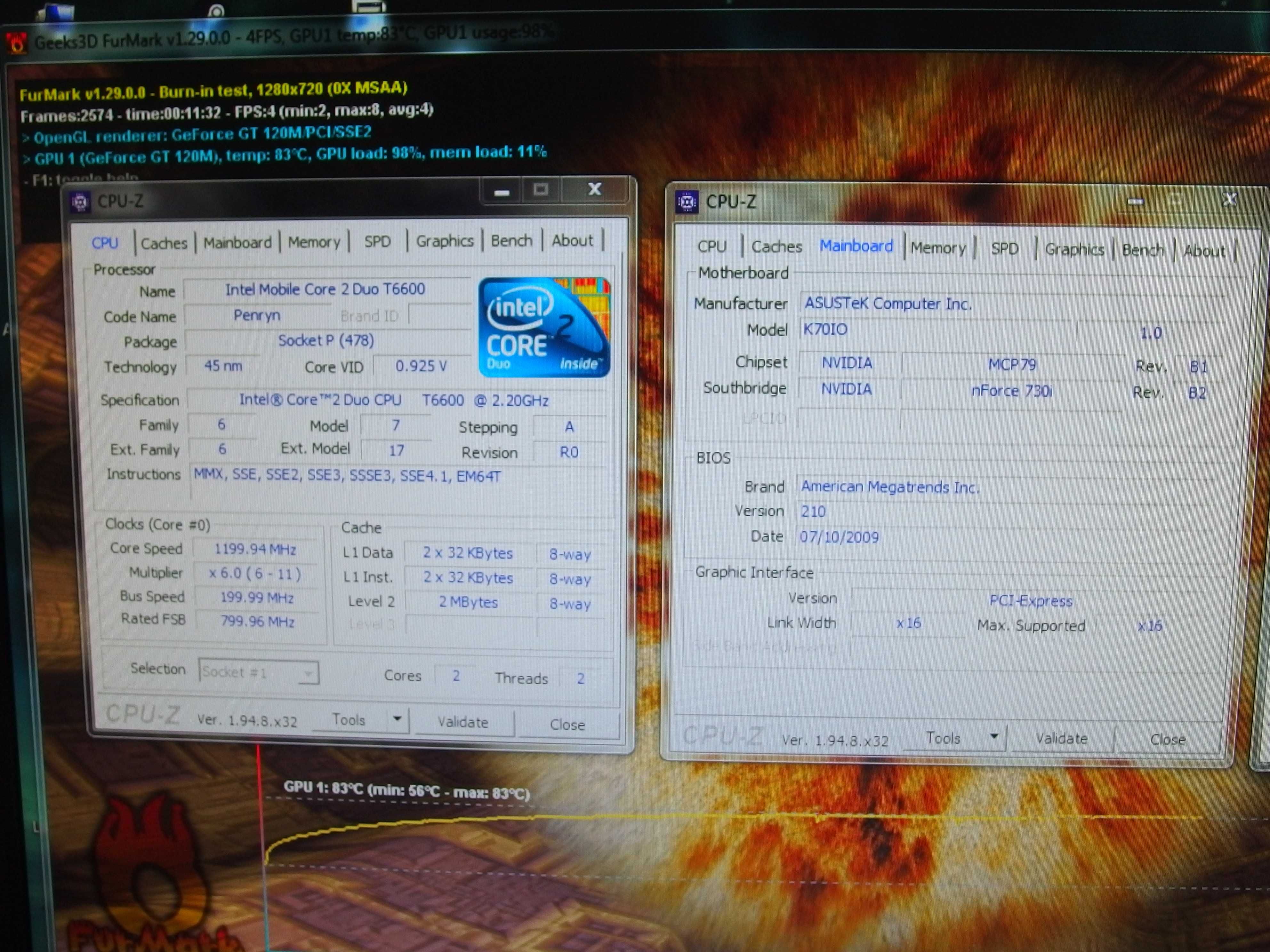Switch to Bench tab in right CPU-Z window

[1143, 250]
